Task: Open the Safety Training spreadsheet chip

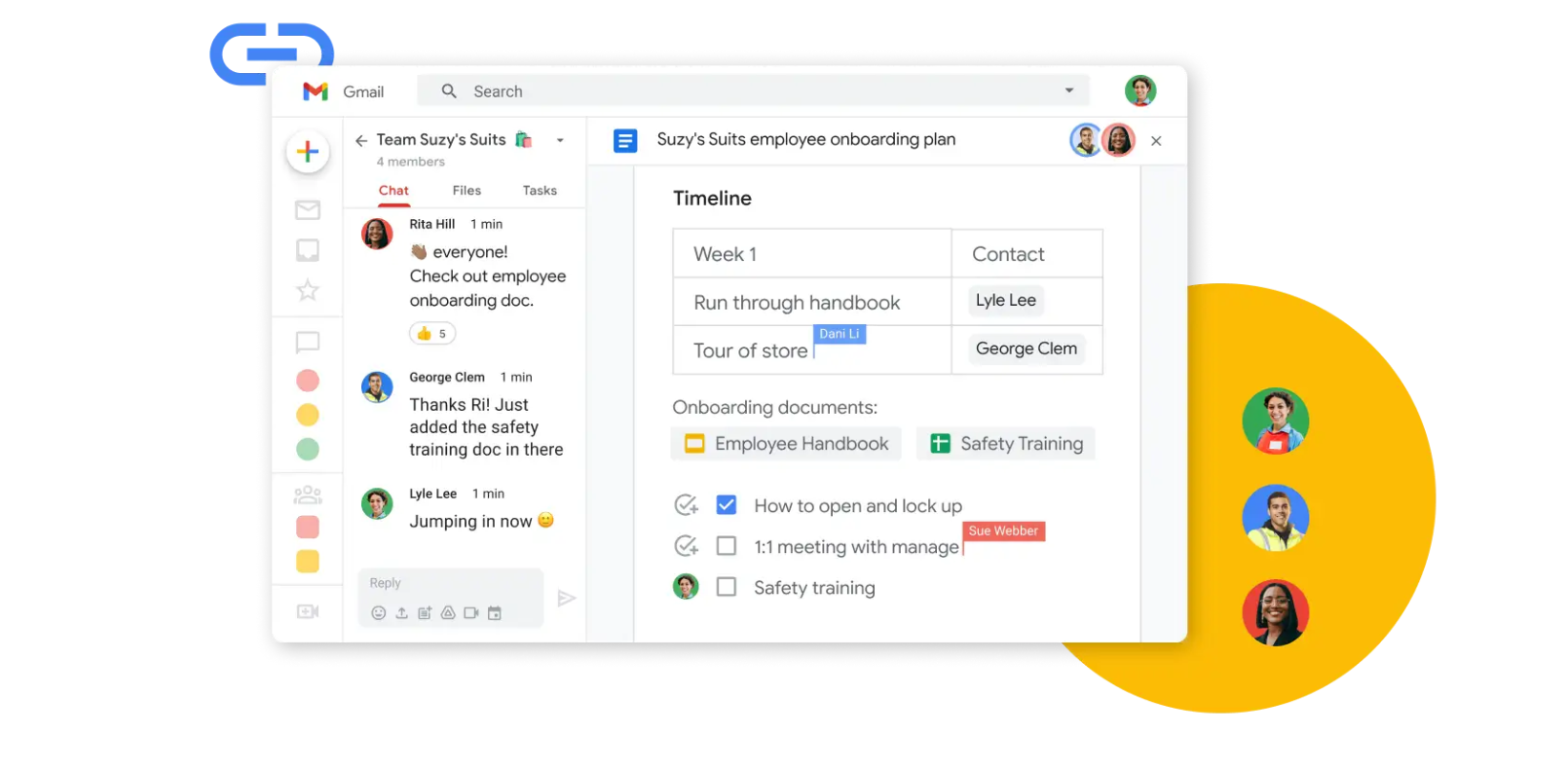Action: [x=1006, y=444]
